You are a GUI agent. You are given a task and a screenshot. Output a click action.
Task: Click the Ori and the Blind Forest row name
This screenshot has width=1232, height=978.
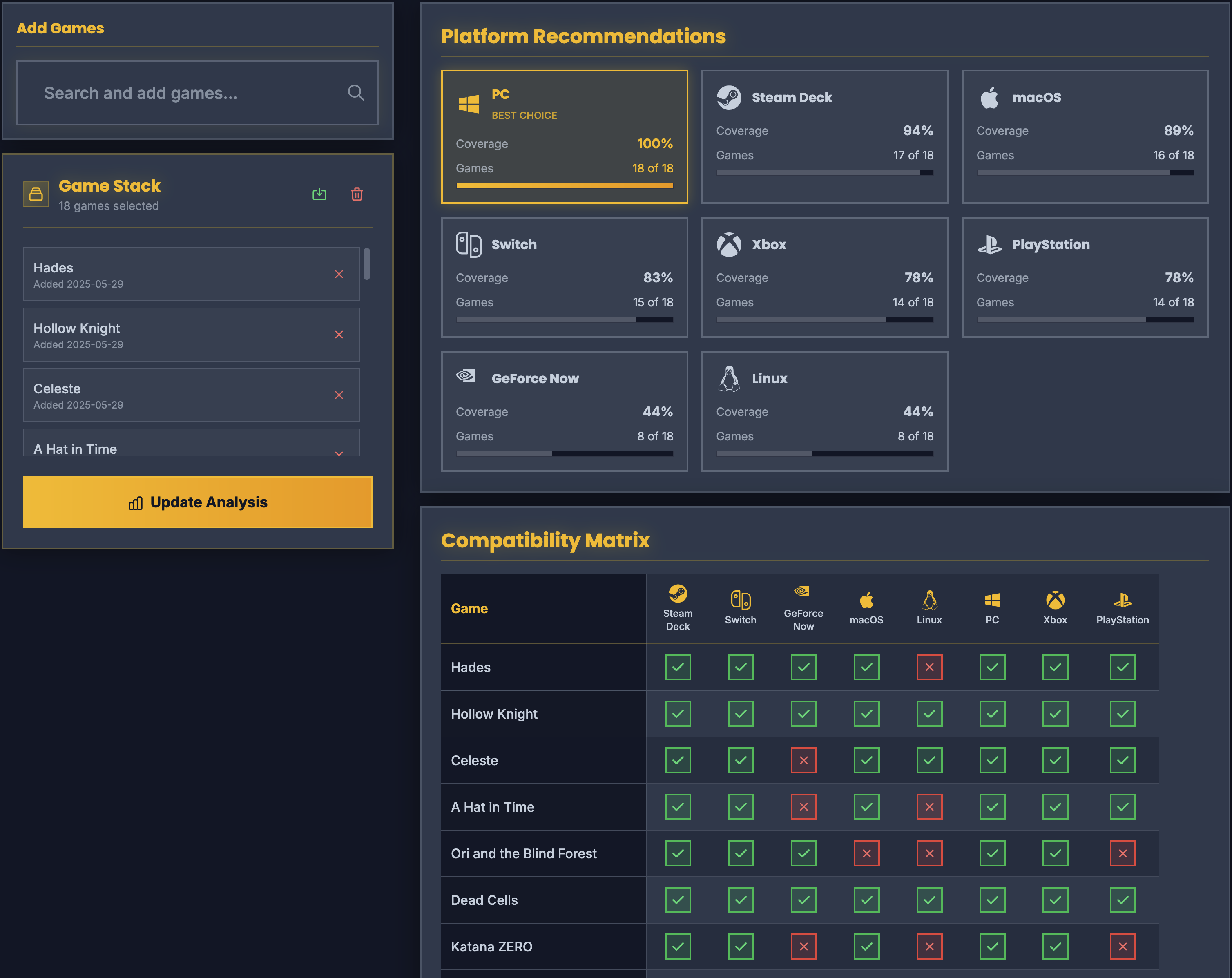523,853
